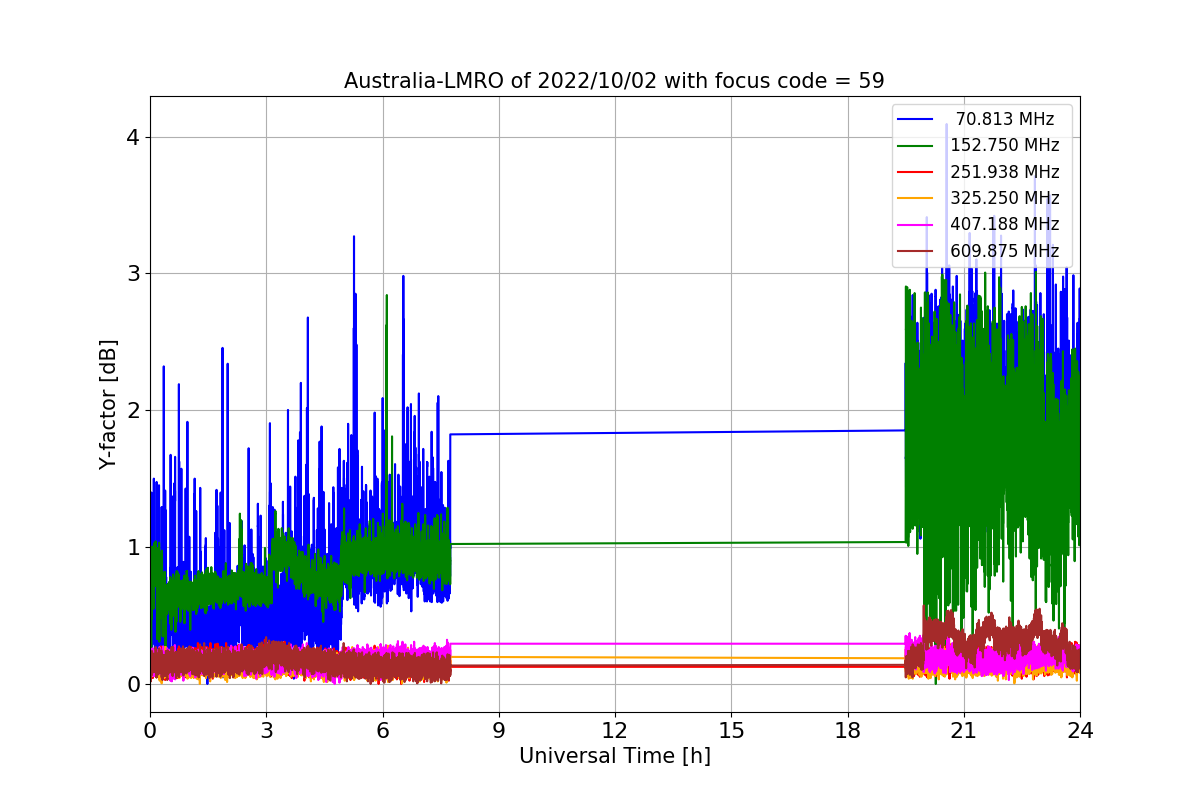The height and width of the screenshot is (800, 1200).
Task: Click y-axis tick label '2'
Action: (134, 410)
